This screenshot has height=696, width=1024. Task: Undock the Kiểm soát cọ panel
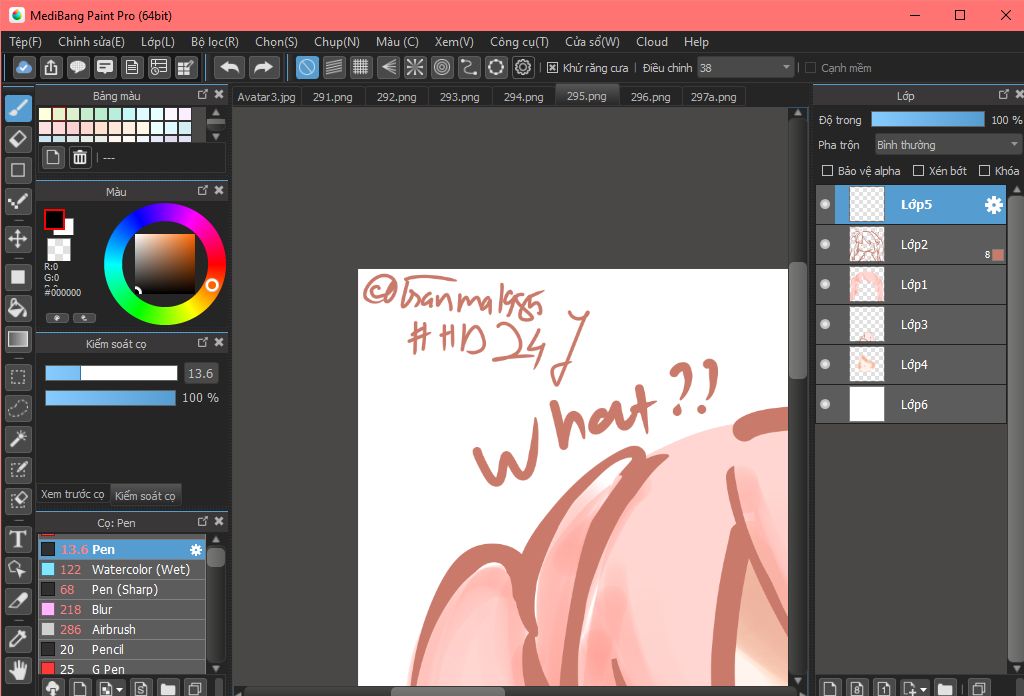click(202, 342)
